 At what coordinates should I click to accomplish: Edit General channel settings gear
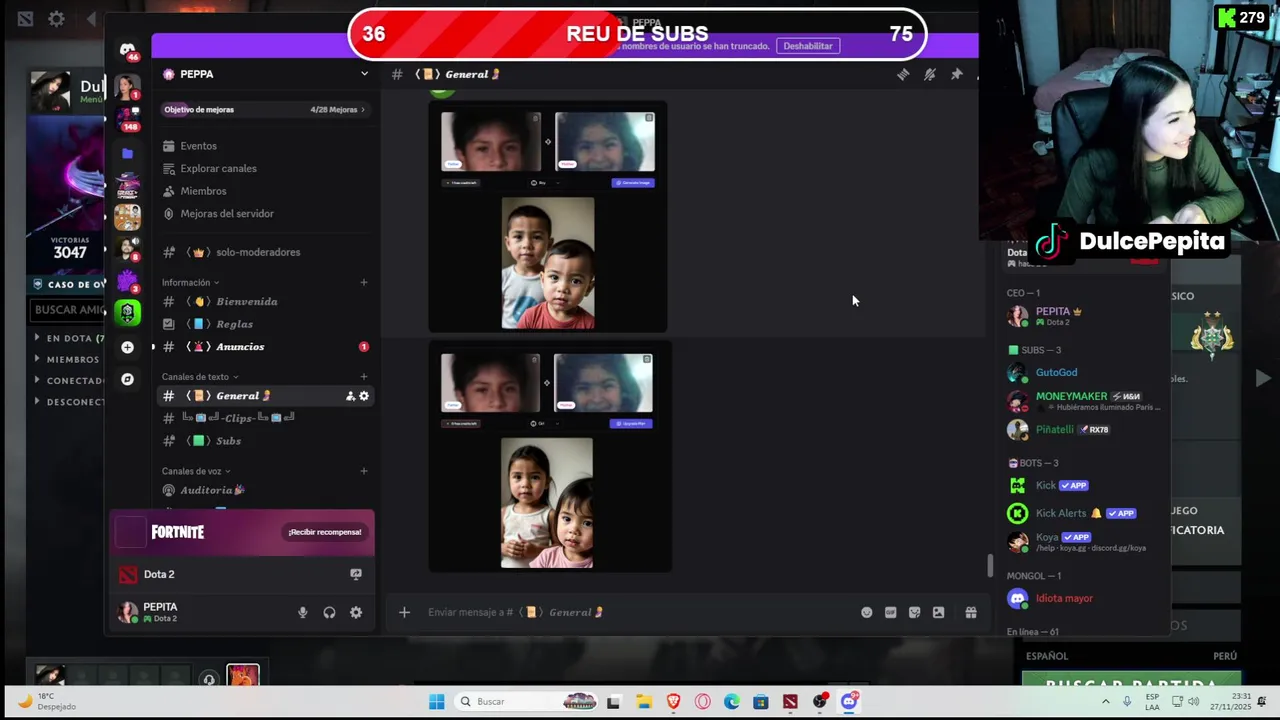point(364,396)
